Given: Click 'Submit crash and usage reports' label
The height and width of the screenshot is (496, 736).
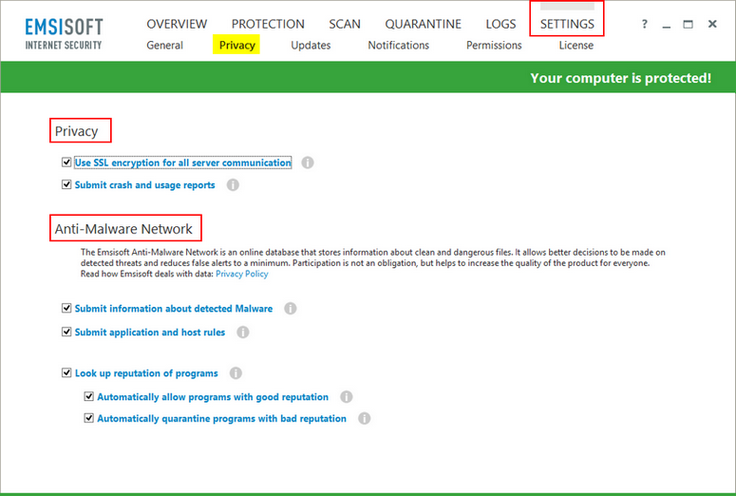Looking at the screenshot, I should click(x=145, y=185).
